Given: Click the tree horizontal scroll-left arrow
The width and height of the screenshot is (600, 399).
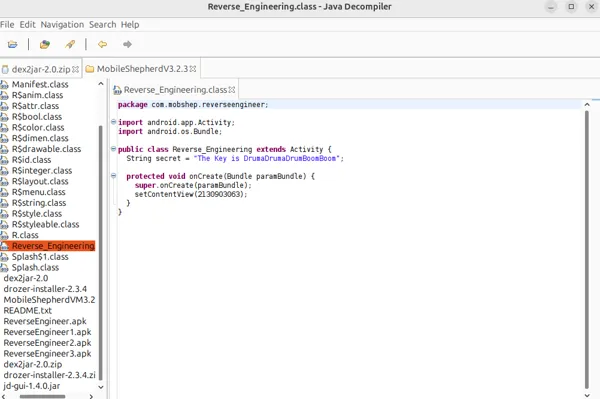Looking at the screenshot, I should (3, 396).
